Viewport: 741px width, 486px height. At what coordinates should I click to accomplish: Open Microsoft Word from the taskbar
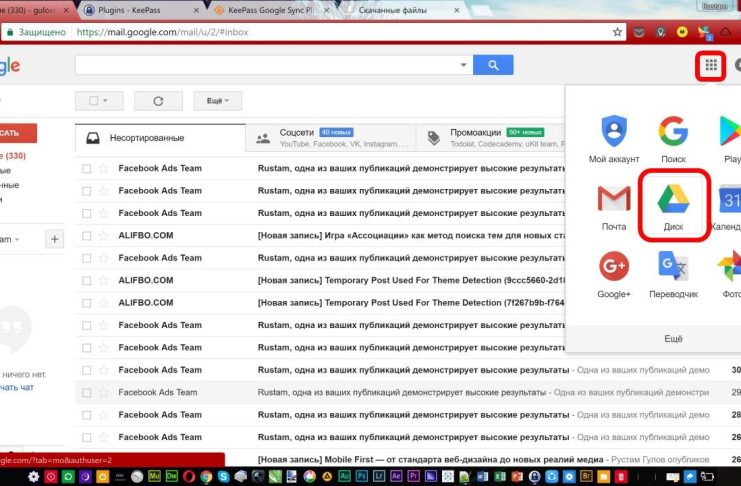(x=483, y=476)
